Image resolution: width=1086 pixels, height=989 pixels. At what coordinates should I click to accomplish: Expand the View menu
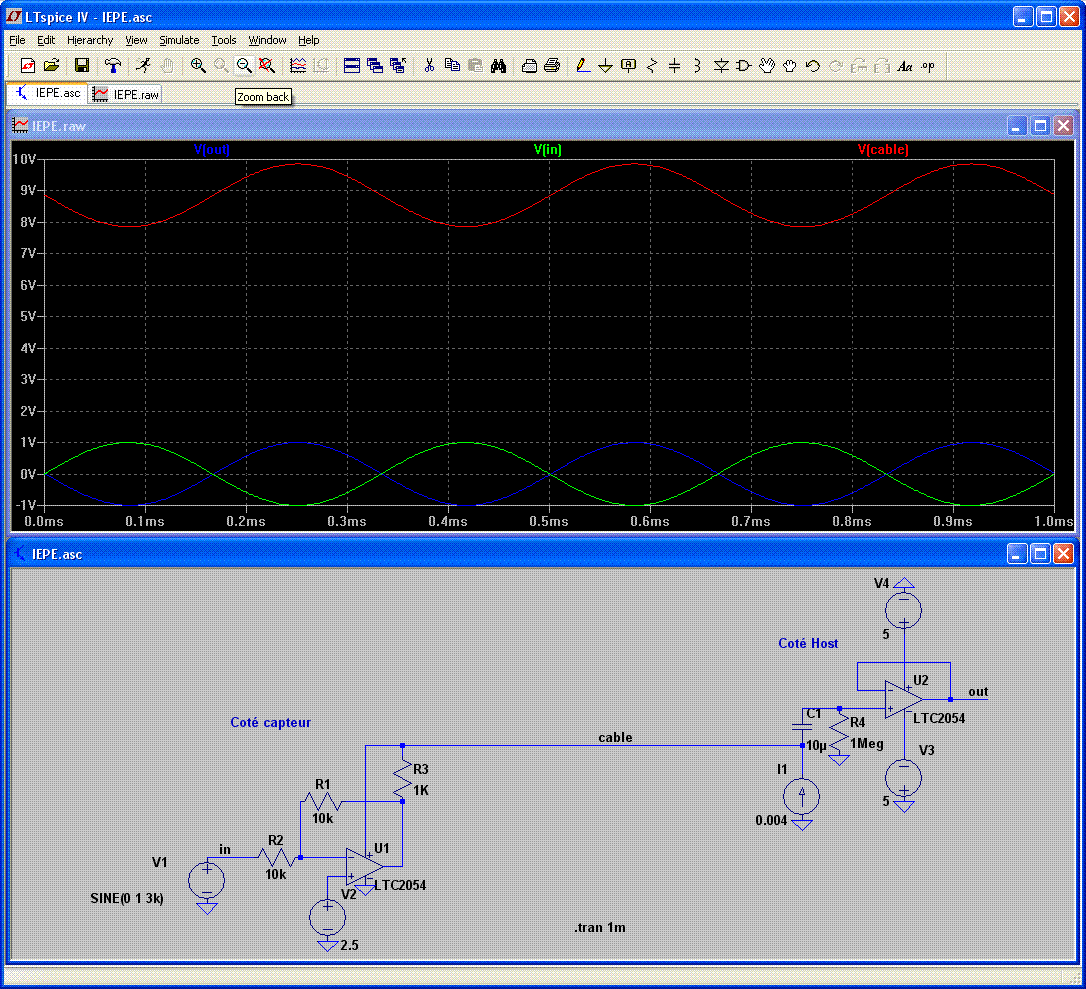click(136, 40)
